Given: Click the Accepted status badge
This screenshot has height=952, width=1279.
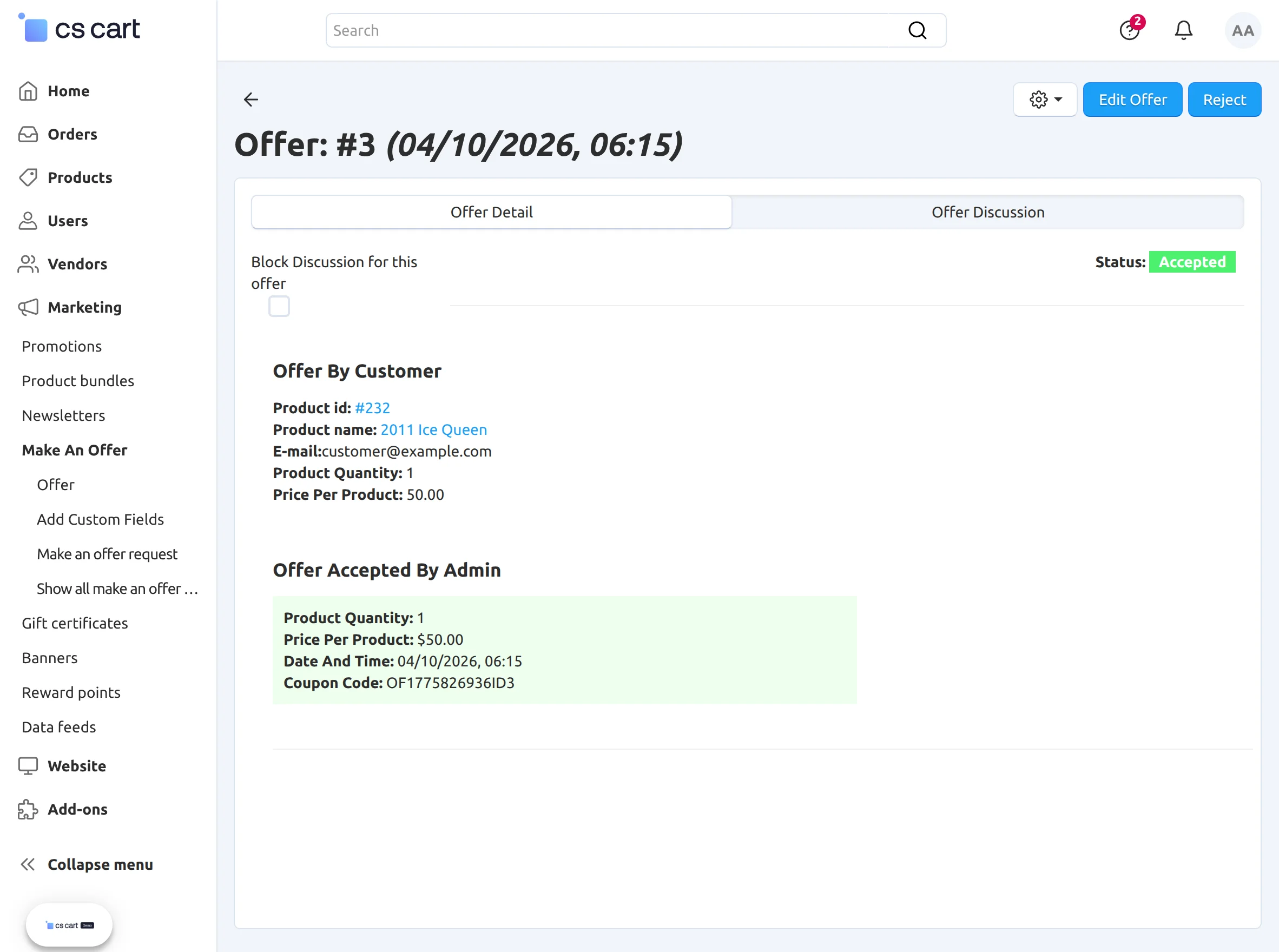Looking at the screenshot, I should click(x=1192, y=262).
